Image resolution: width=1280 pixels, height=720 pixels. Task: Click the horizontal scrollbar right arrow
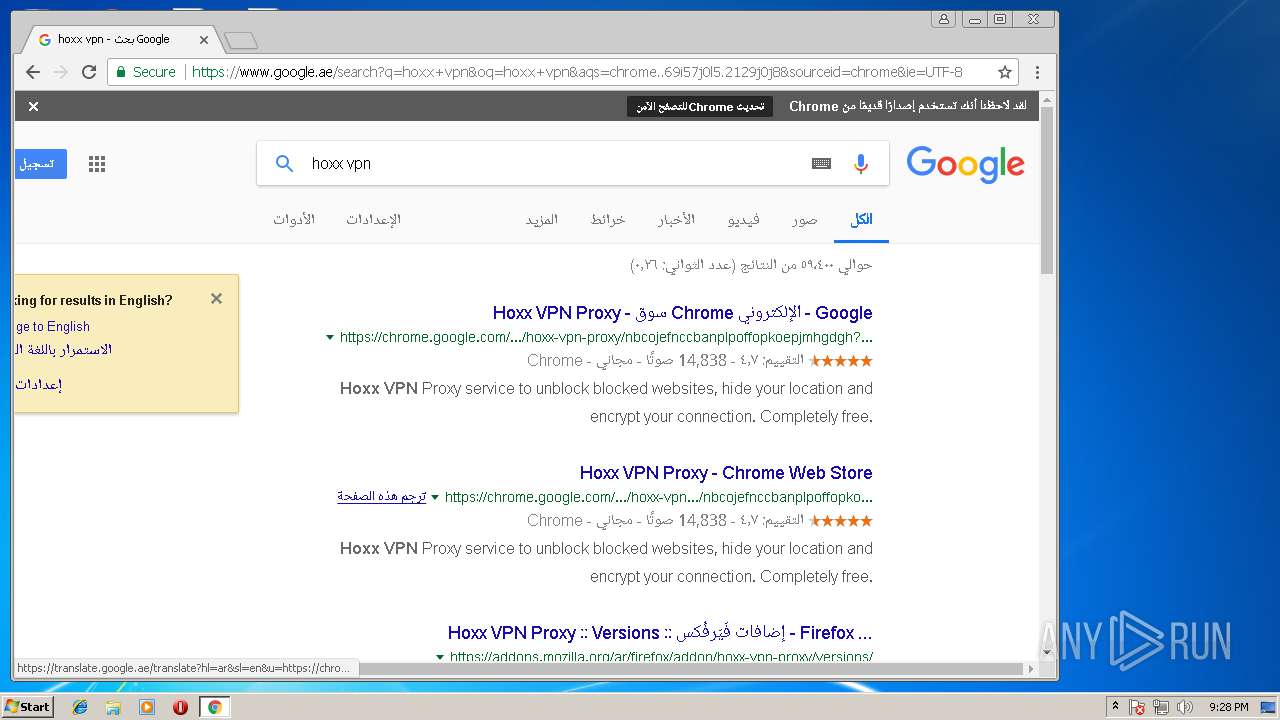click(x=1031, y=668)
